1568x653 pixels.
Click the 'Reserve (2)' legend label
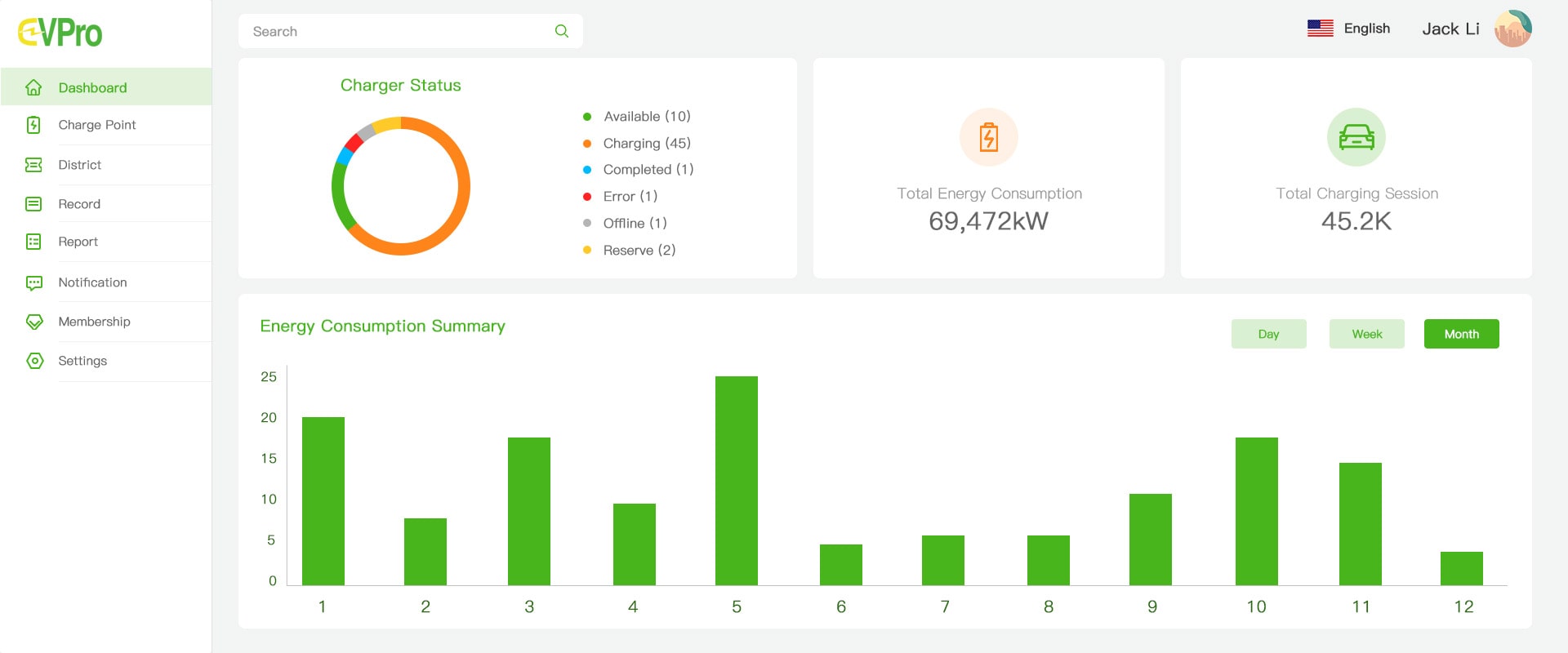click(639, 250)
